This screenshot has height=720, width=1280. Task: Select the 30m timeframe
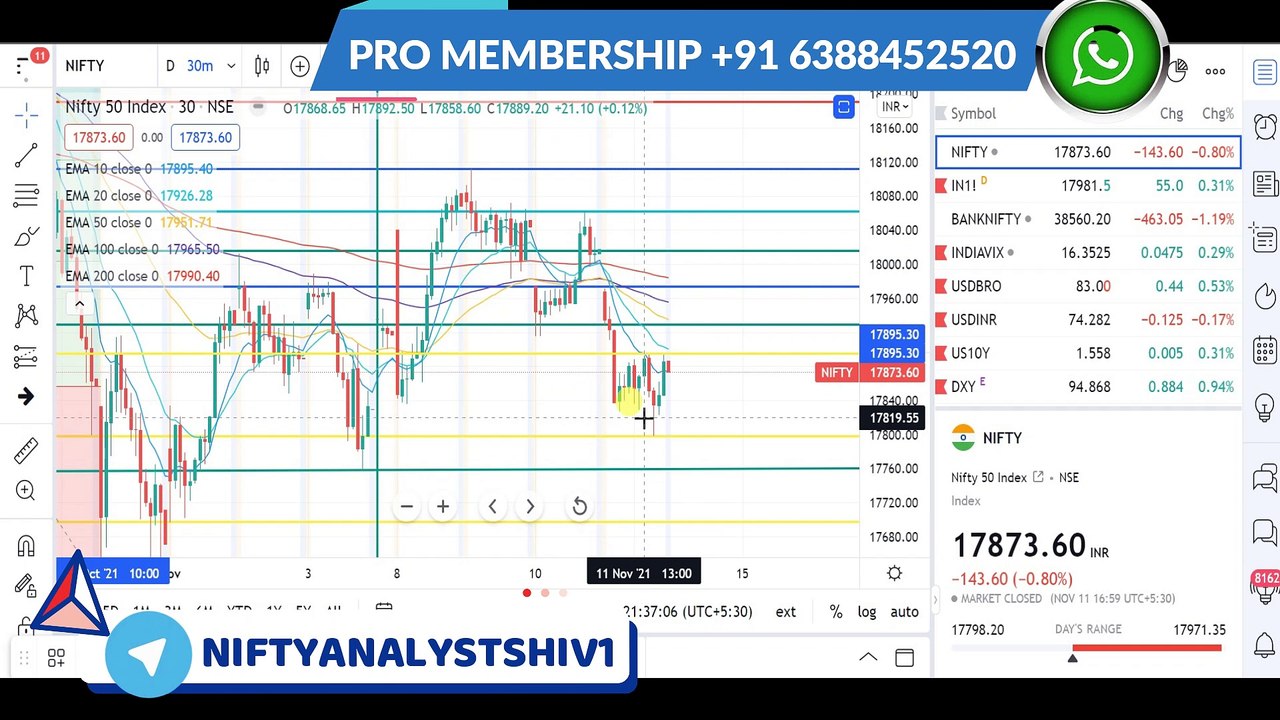[x=200, y=66]
